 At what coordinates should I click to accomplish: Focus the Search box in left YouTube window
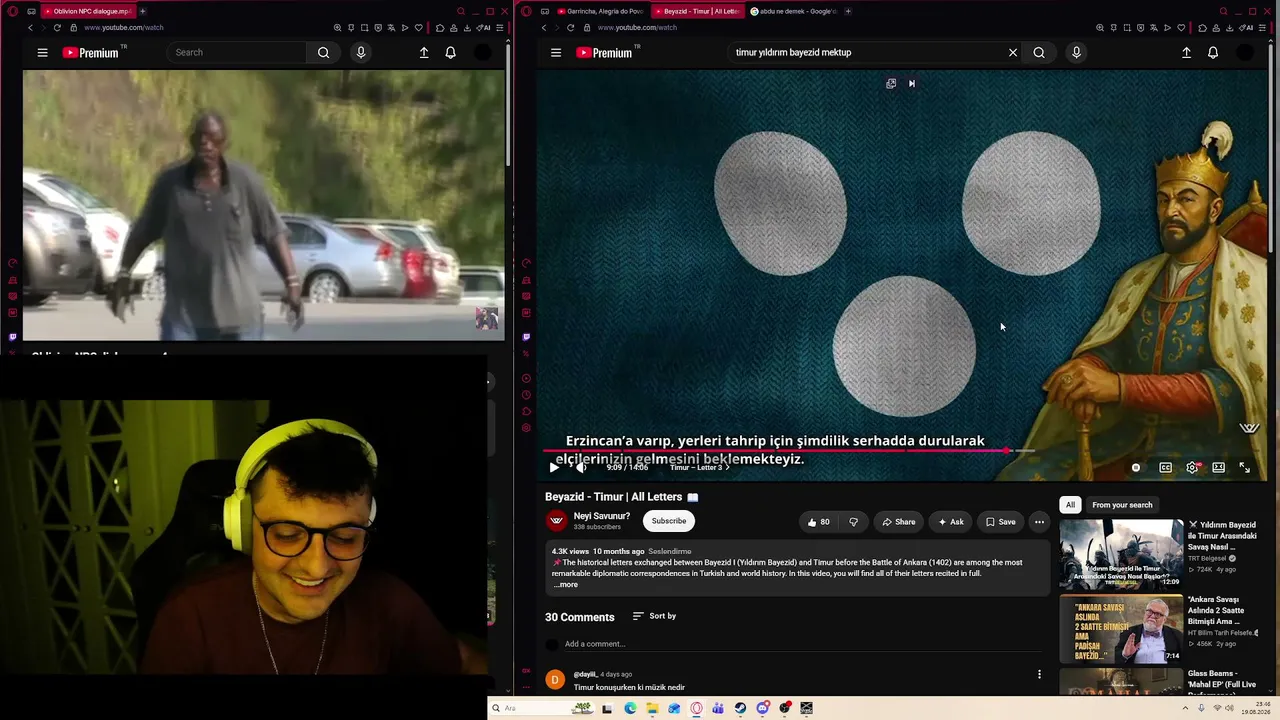coord(238,53)
